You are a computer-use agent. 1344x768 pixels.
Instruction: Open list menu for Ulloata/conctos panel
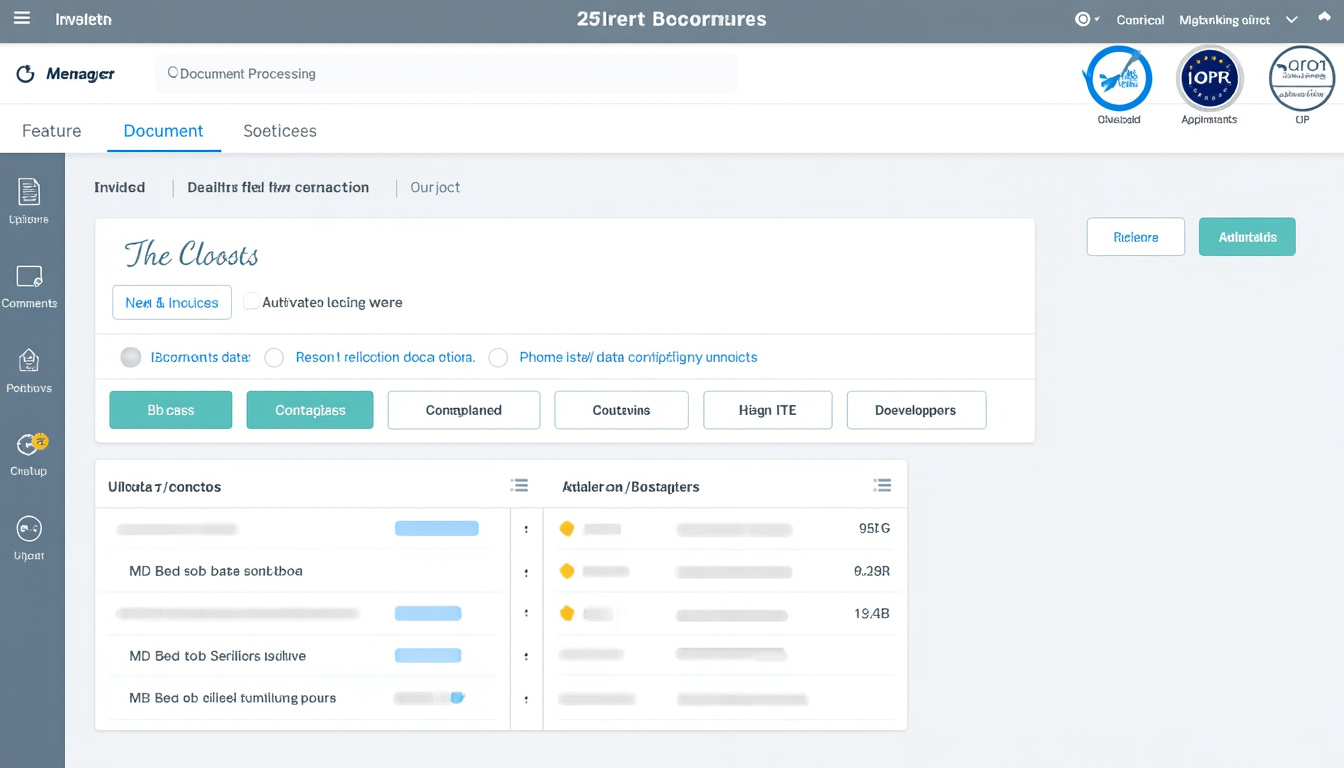519,485
